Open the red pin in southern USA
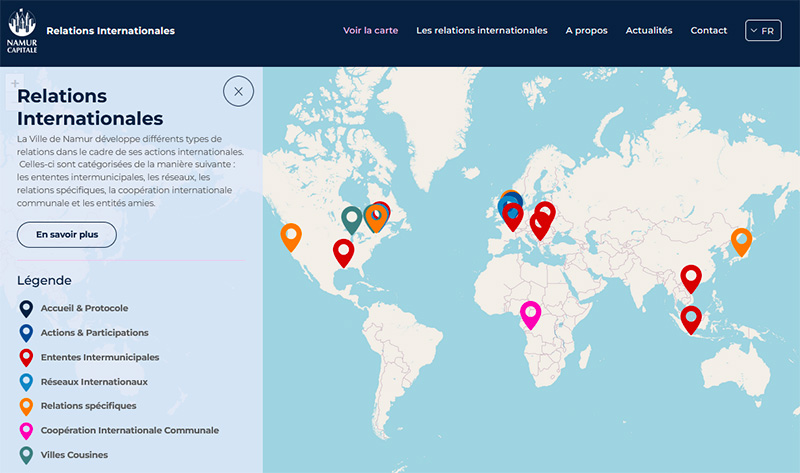This screenshot has height=473, width=800. click(x=343, y=252)
